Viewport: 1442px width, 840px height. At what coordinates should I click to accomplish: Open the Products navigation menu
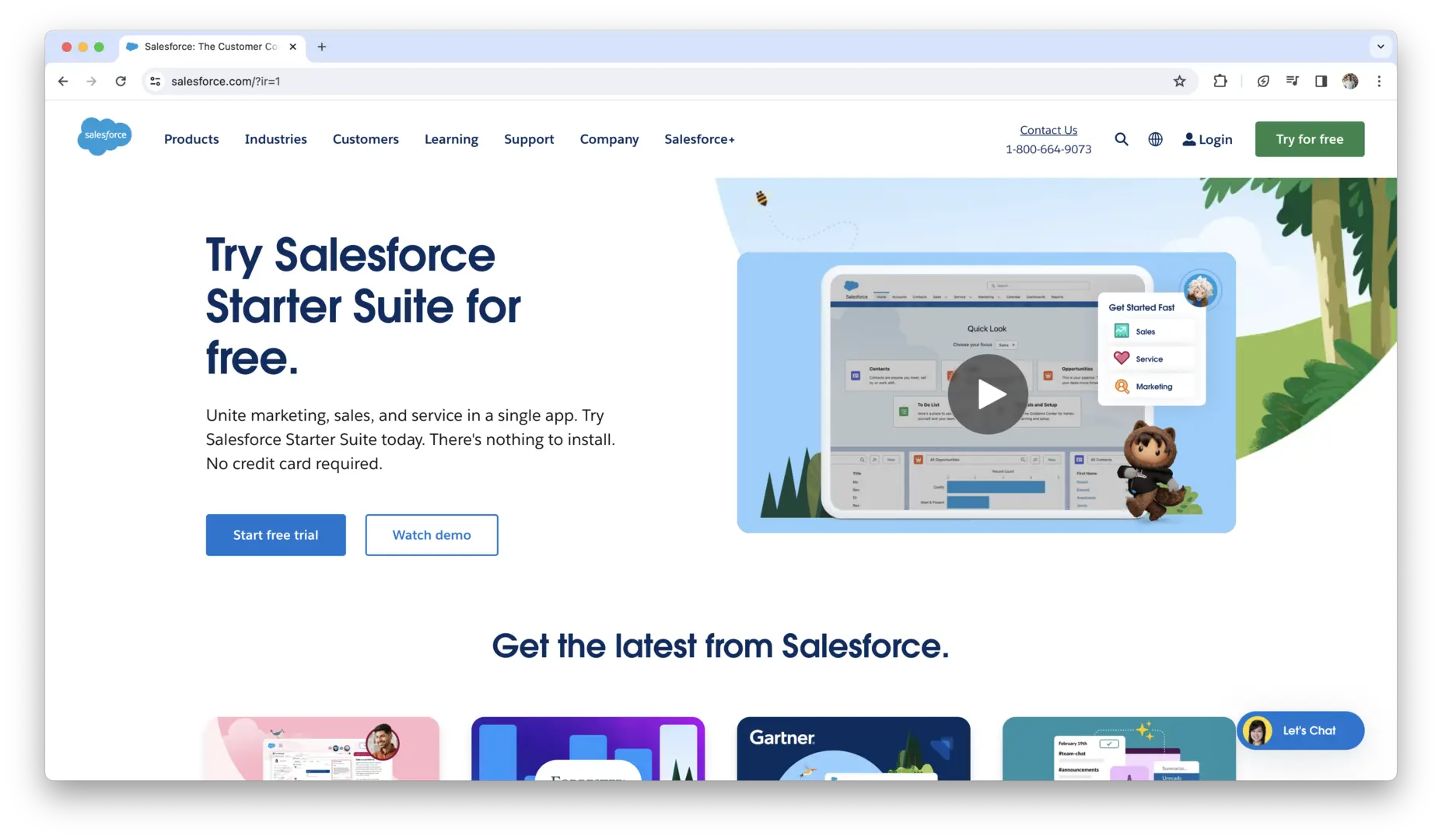(x=191, y=139)
